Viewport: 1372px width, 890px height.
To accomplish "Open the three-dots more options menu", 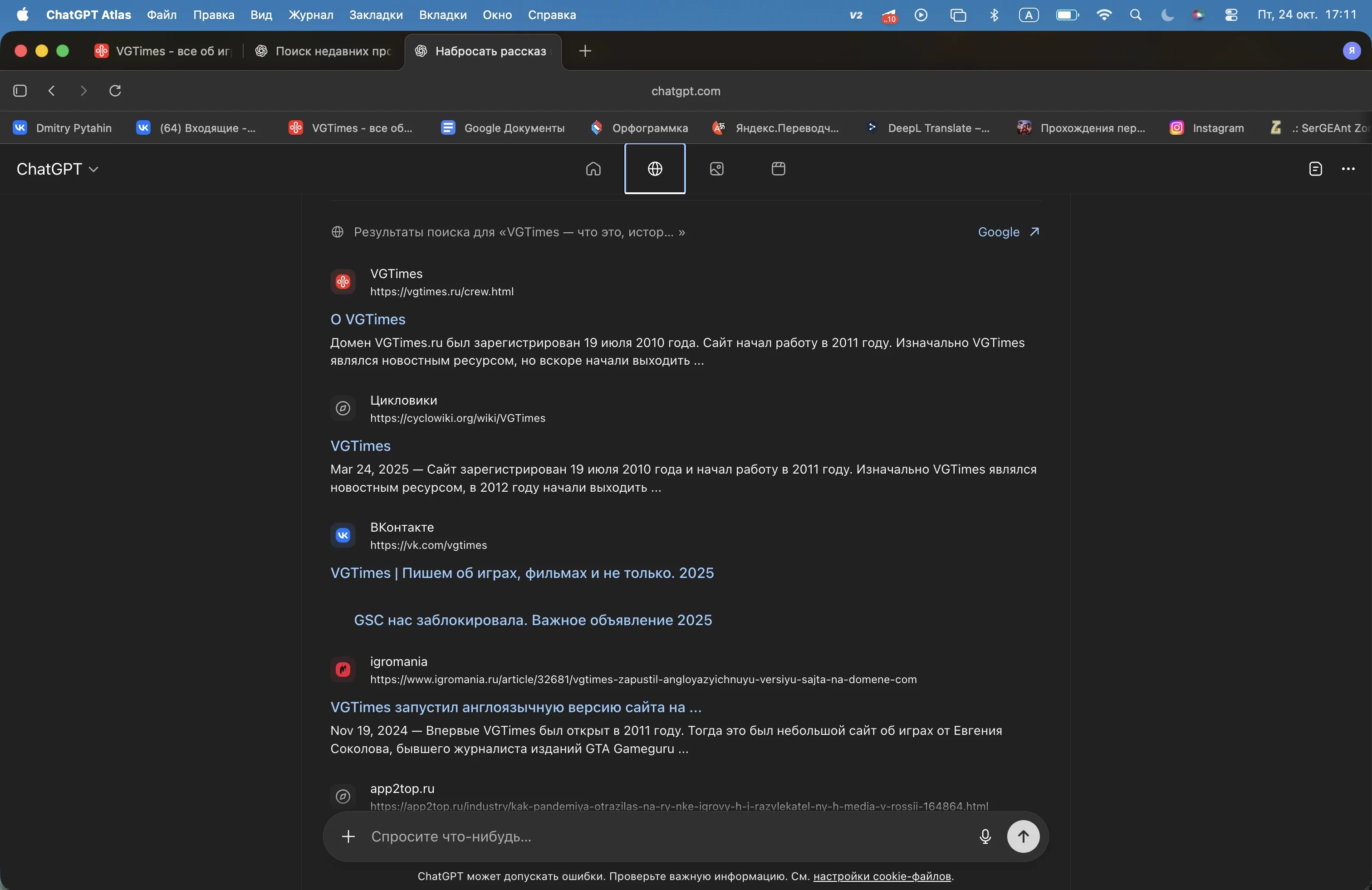I will (x=1348, y=169).
